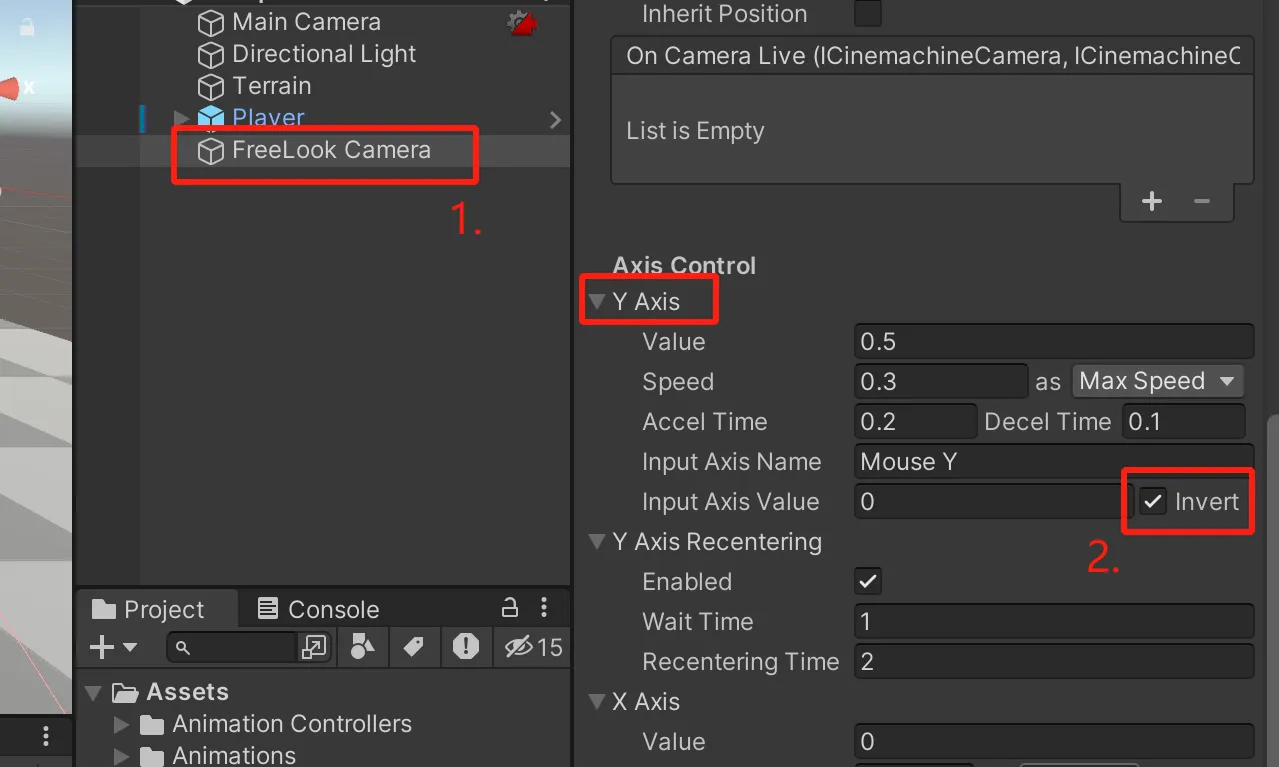The height and width of the screenshot is (767, 1279).
Task: Expand the Animation Controllers folder
Action: 122,724
